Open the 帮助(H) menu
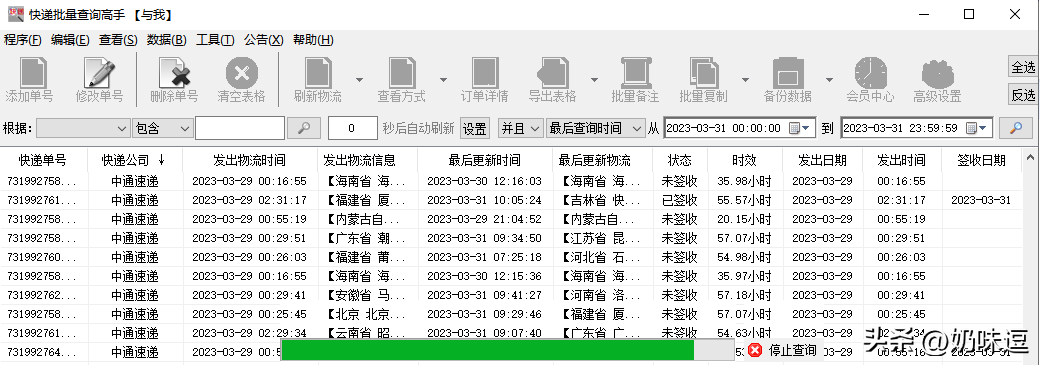The height and width of the screenshot is (365, 1040). click(x=313, y=40)
